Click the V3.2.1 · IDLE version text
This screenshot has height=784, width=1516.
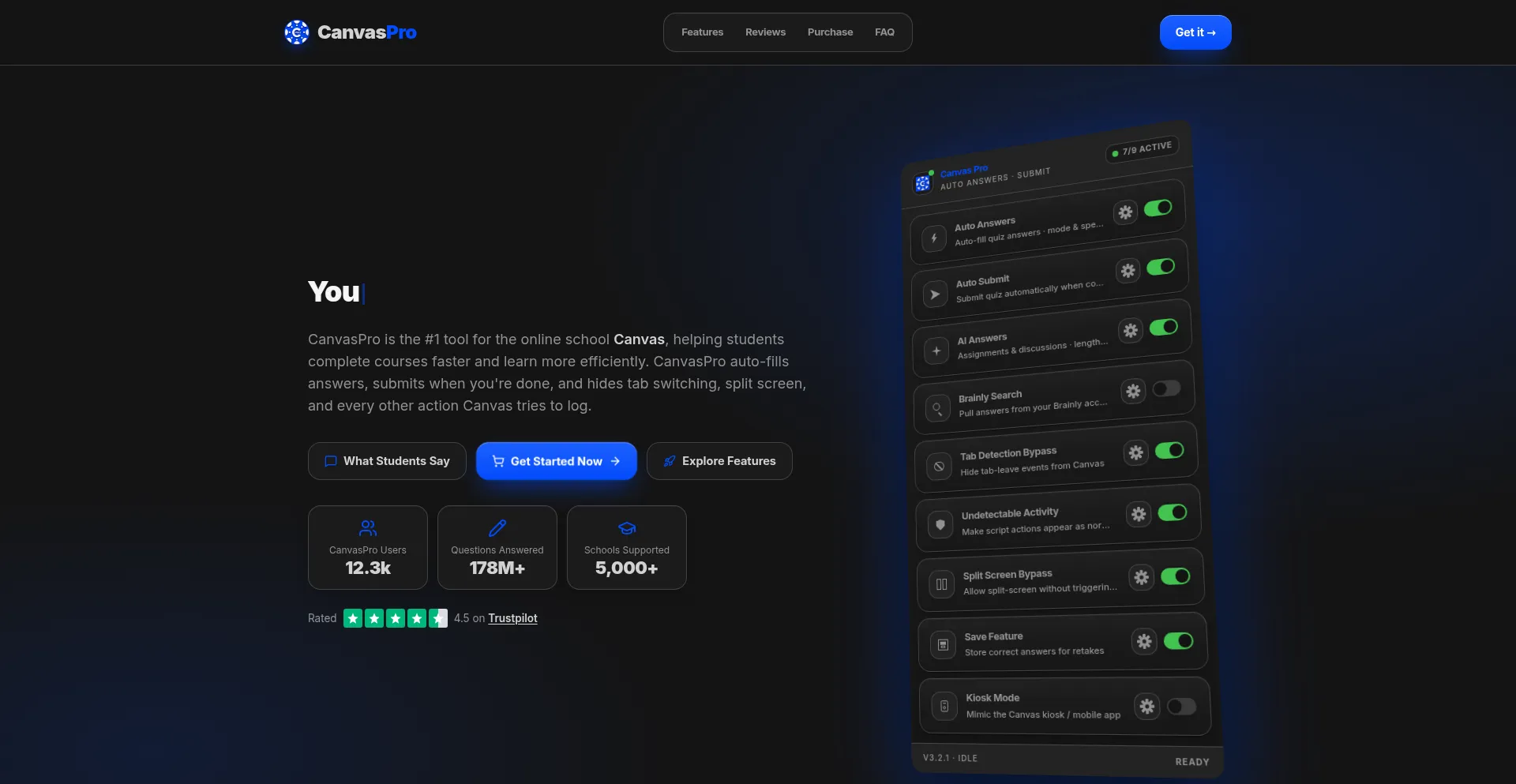(x=950, y=758)
